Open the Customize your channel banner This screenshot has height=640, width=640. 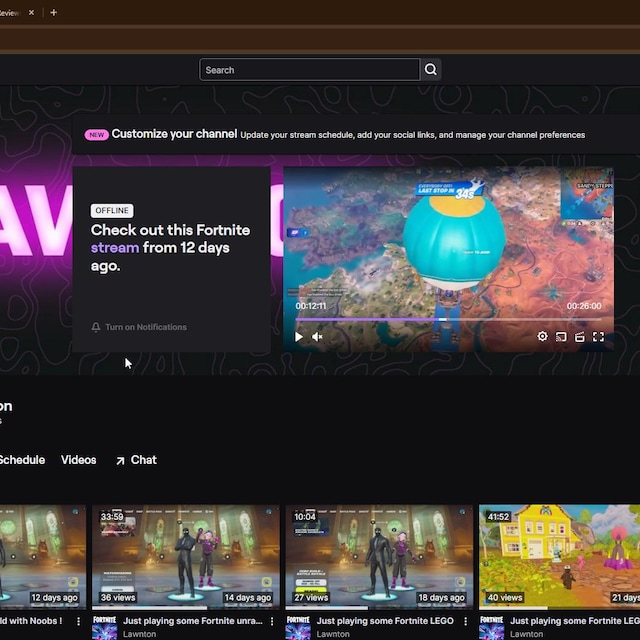tap(356, 134)
